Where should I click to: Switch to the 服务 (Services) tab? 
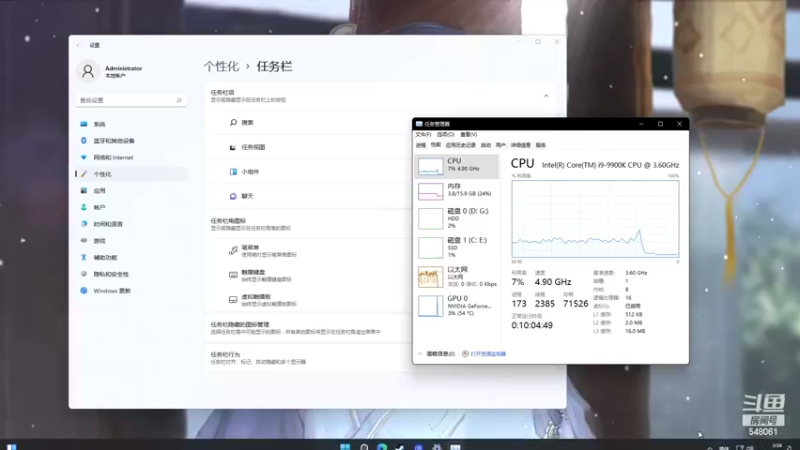point(541,145)
